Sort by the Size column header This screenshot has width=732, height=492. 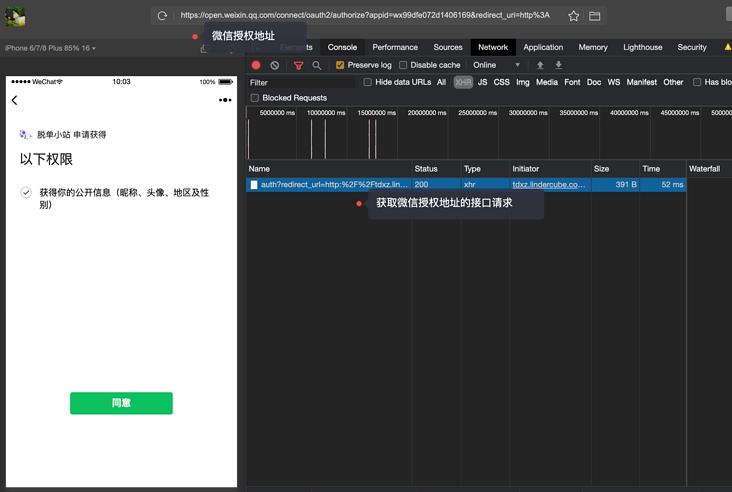pyautogui.click(x=615, y=169)
